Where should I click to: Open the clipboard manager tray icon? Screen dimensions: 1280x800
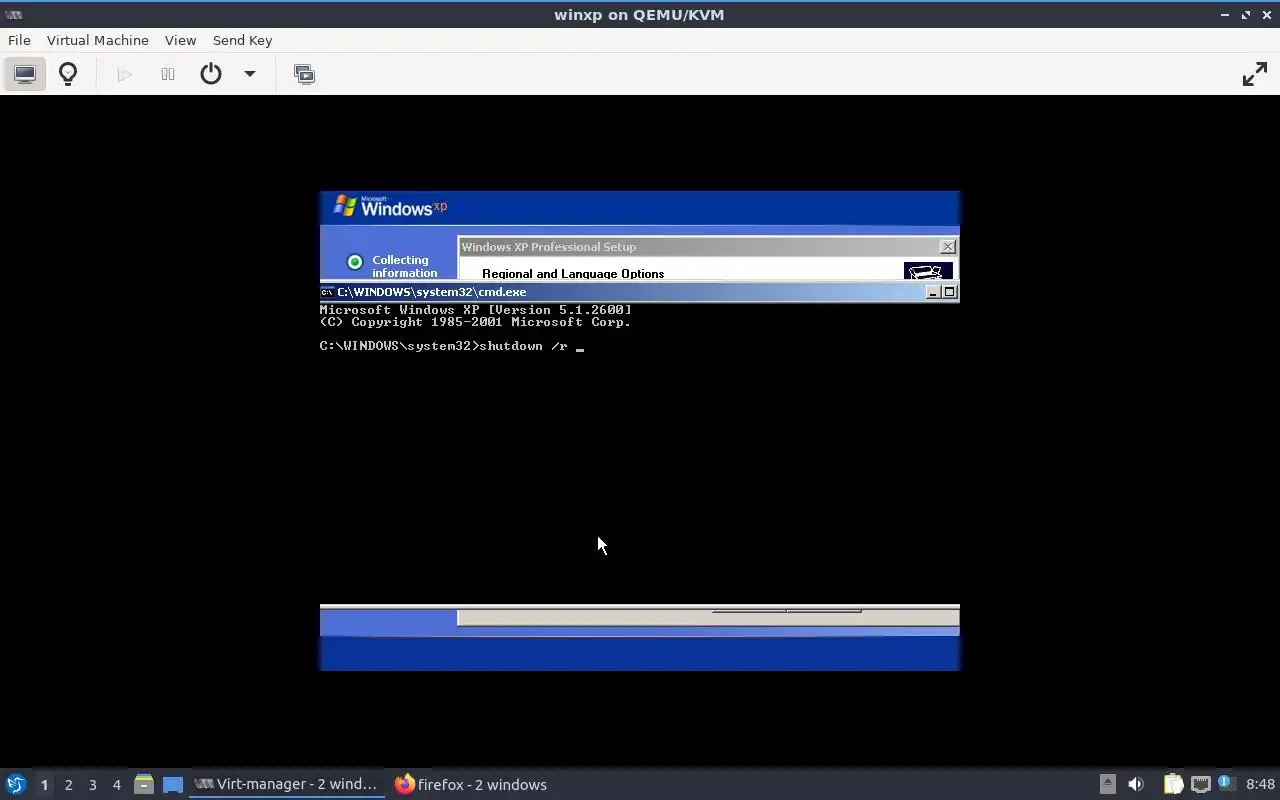[1173, 784]
